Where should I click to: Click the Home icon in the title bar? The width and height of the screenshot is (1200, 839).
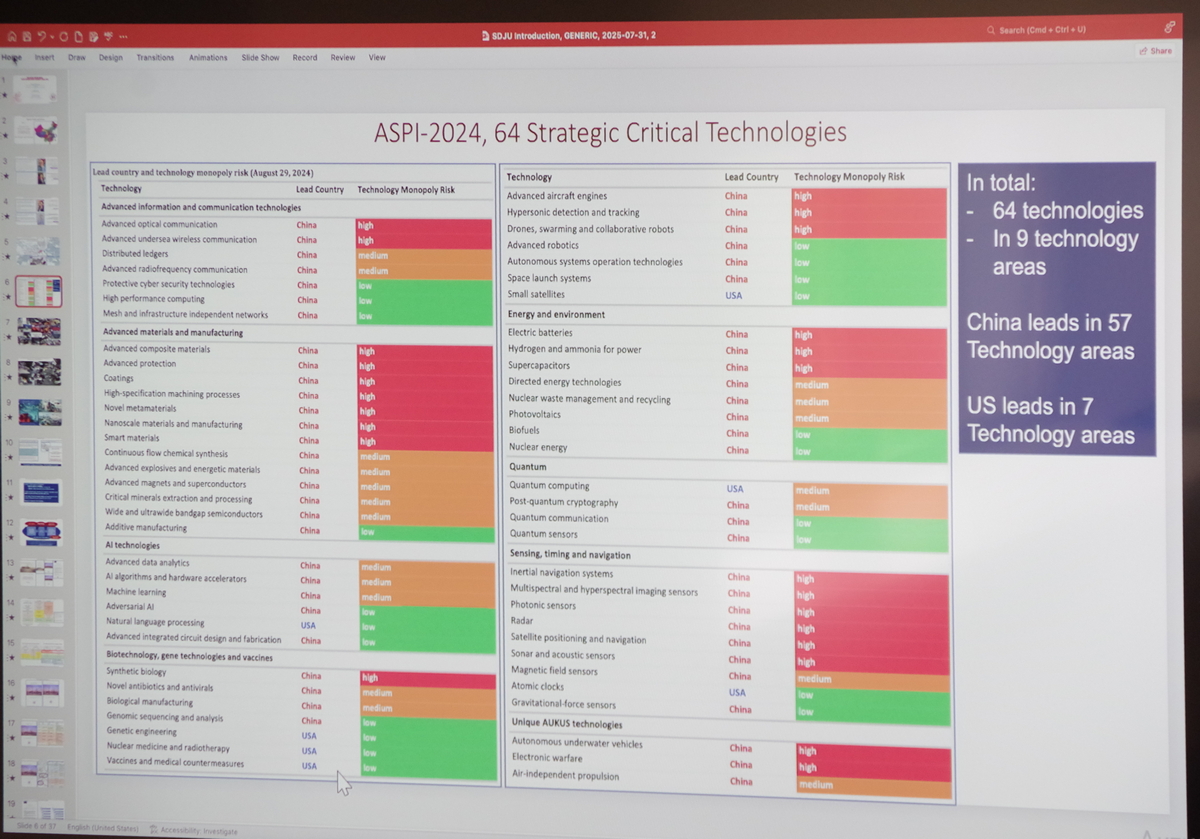tap(11, 36)
